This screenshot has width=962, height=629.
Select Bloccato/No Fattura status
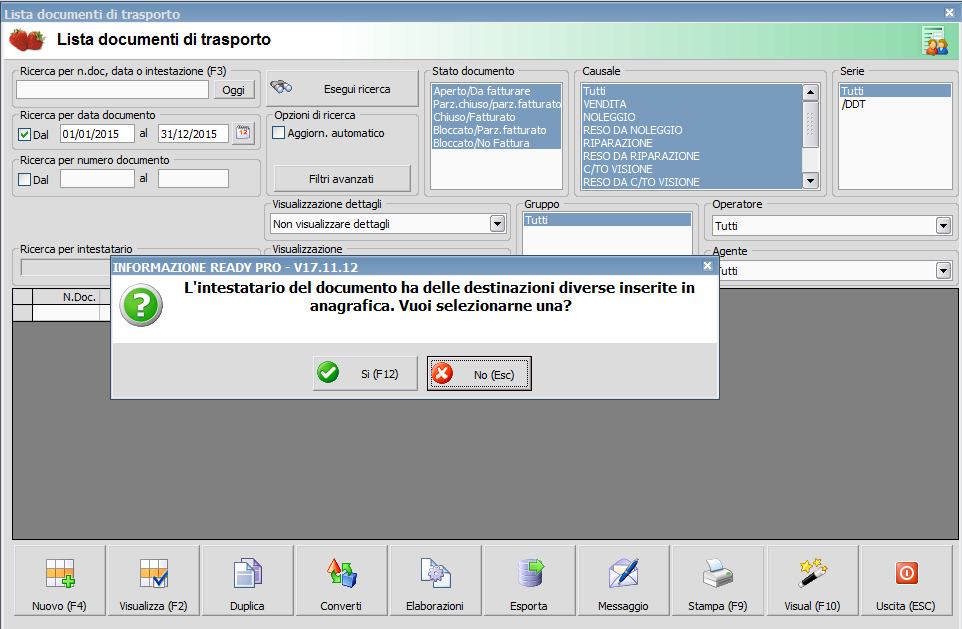[496, 143]
